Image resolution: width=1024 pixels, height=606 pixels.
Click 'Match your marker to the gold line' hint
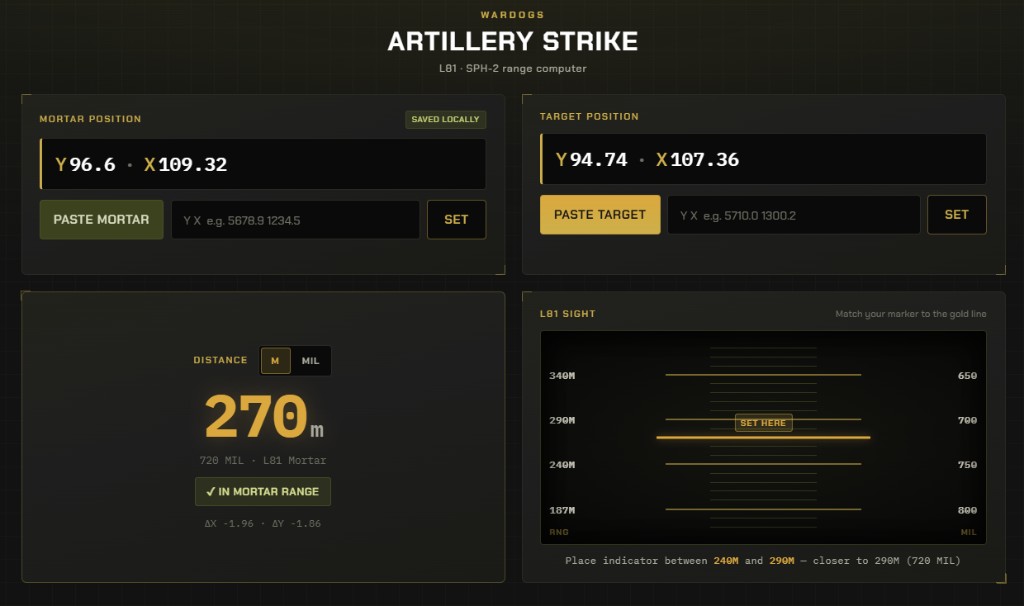click(x=910, y=314)
